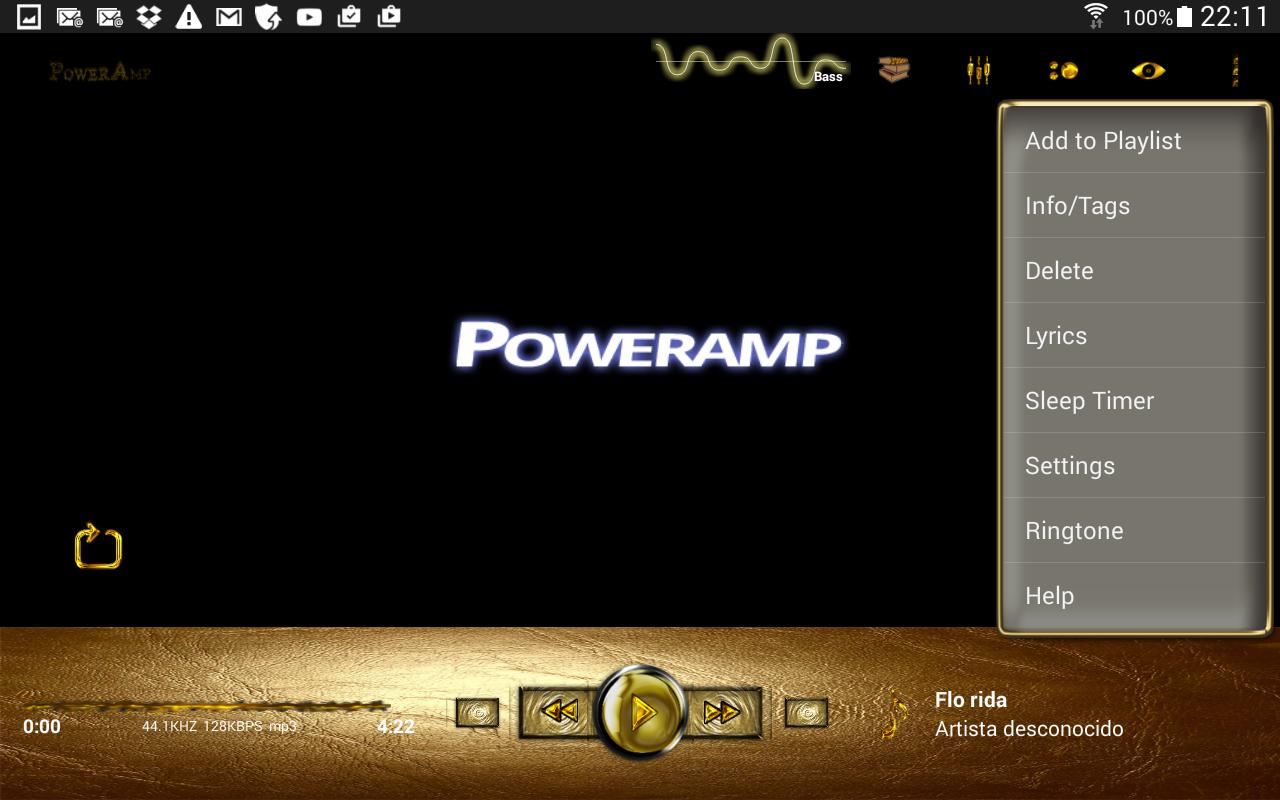Open the Dropbox notification icon
1280x800 pixels.
pyautogui.click(x=149, y=16)
